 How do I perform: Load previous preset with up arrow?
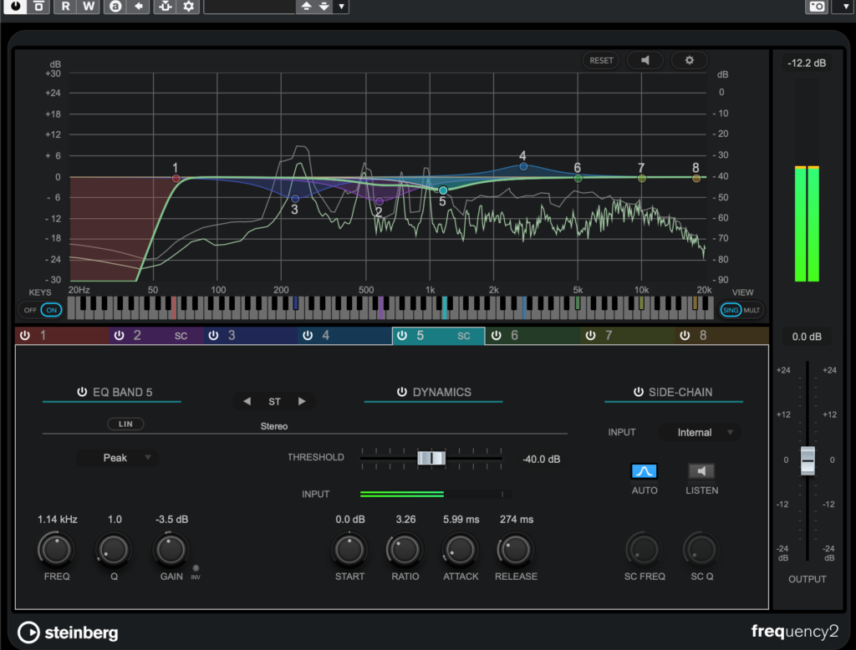[x=306, y=7]
